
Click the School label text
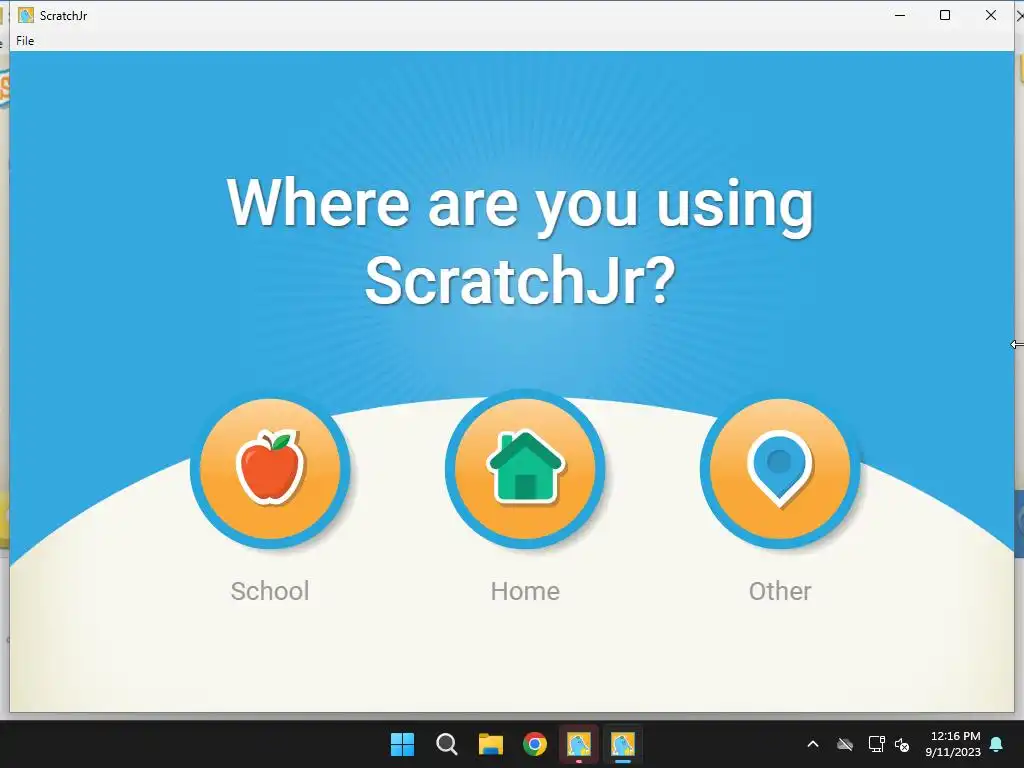point(270,591)
